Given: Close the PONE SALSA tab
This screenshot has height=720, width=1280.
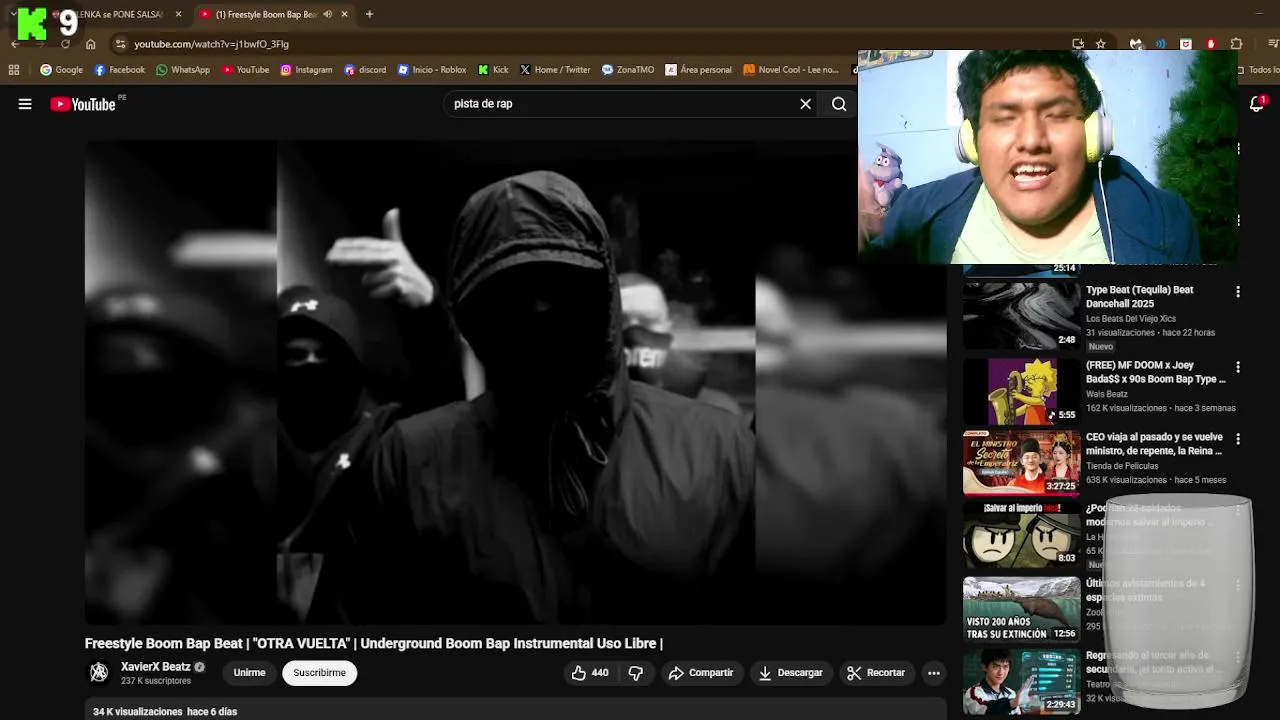Looking at the screenshot, I should pyautogui.click(x=178, y=14).
